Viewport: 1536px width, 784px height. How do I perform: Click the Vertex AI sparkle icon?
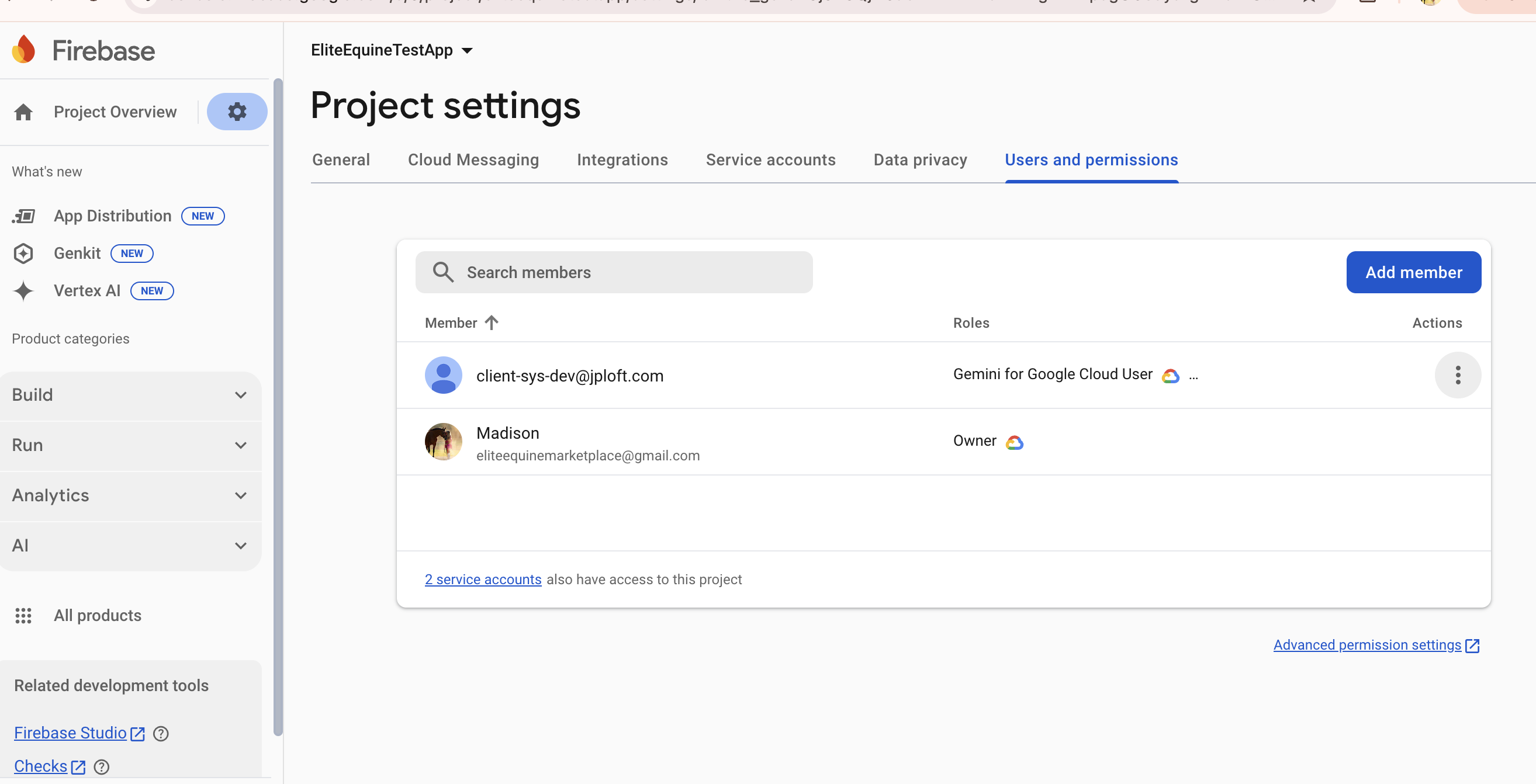23,291
